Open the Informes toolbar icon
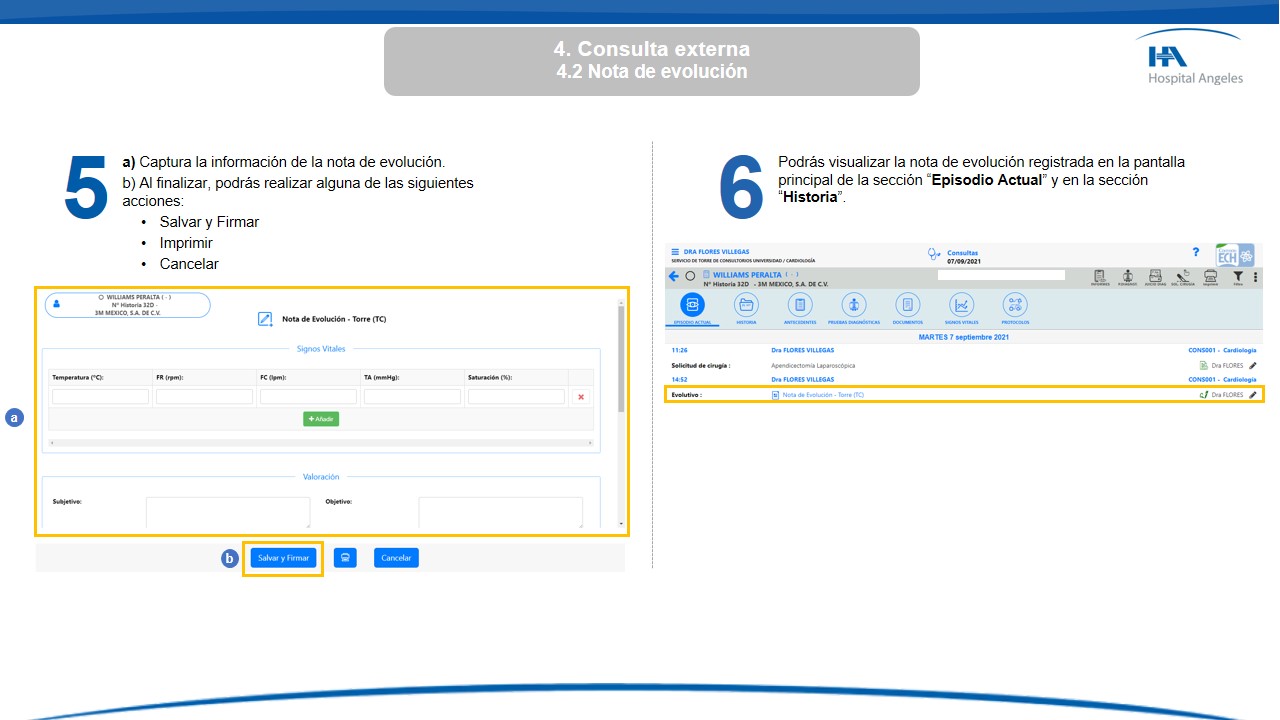Viewport: 1280px width, 720px height. (x=1100, y=277)
